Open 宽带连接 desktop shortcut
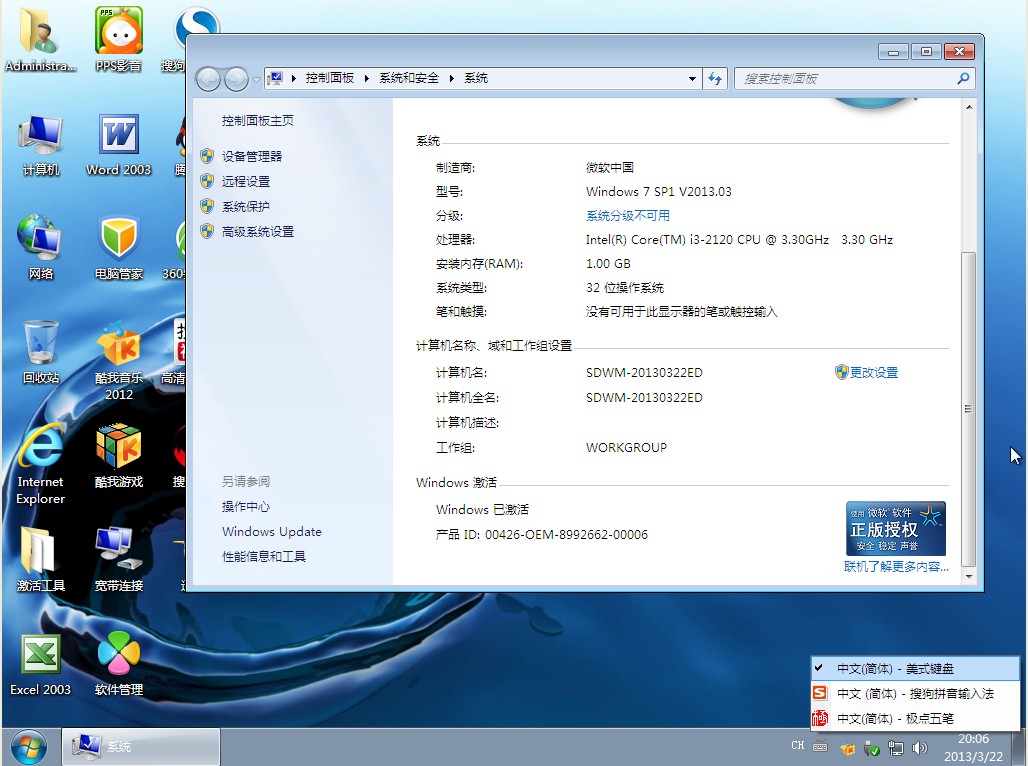This screenshot has width=1028, height=766. [x=119, y=559]
